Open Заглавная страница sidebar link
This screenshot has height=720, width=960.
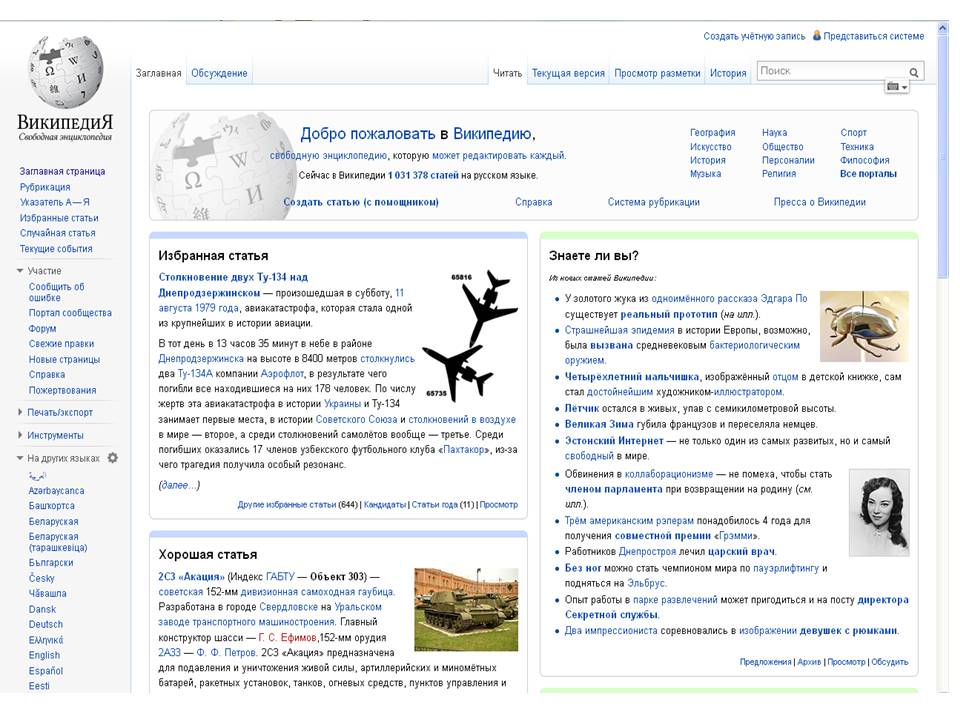click(x=62, y=171)
